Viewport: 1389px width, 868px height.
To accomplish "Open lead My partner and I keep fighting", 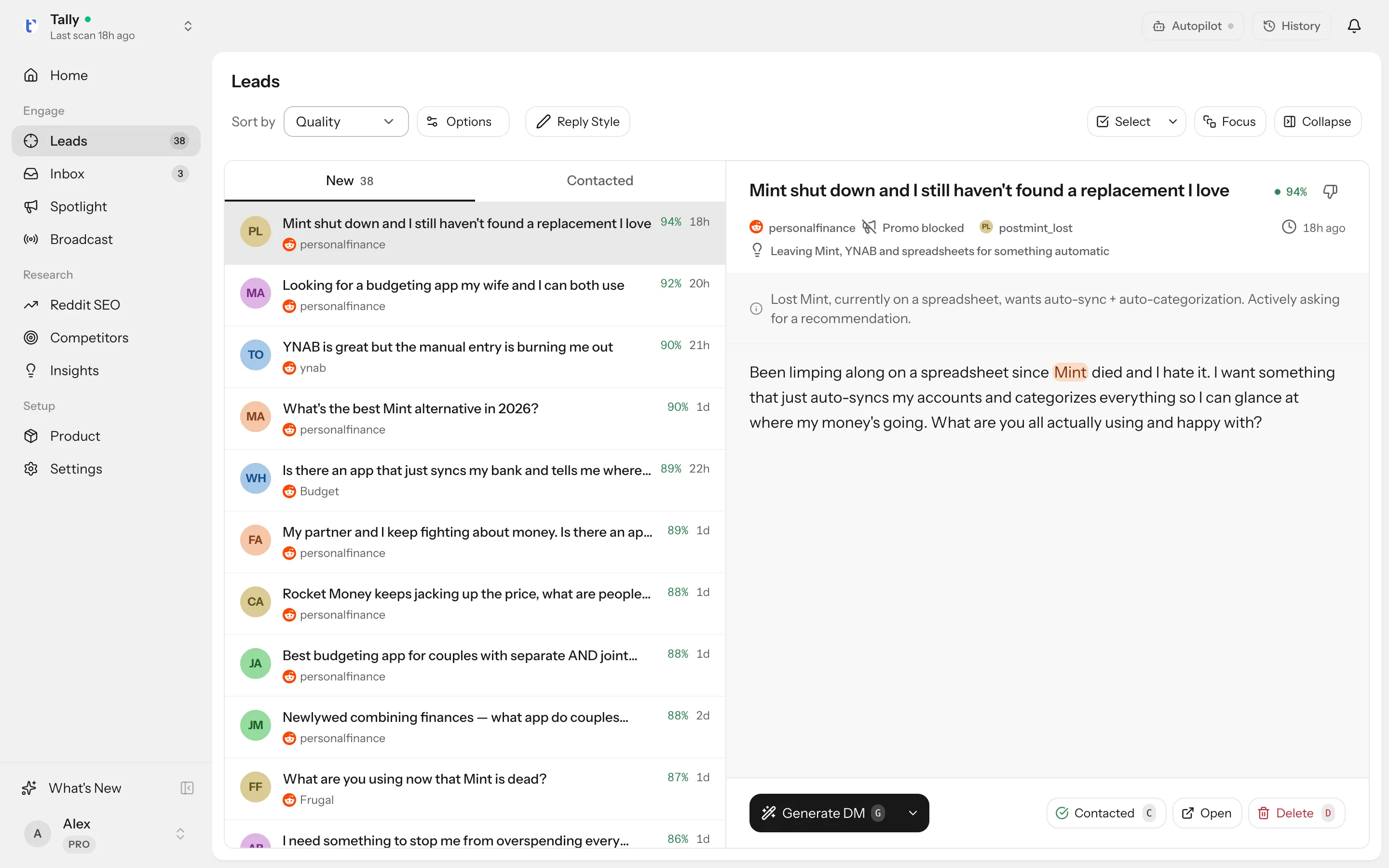I will (x=475, y=542).
